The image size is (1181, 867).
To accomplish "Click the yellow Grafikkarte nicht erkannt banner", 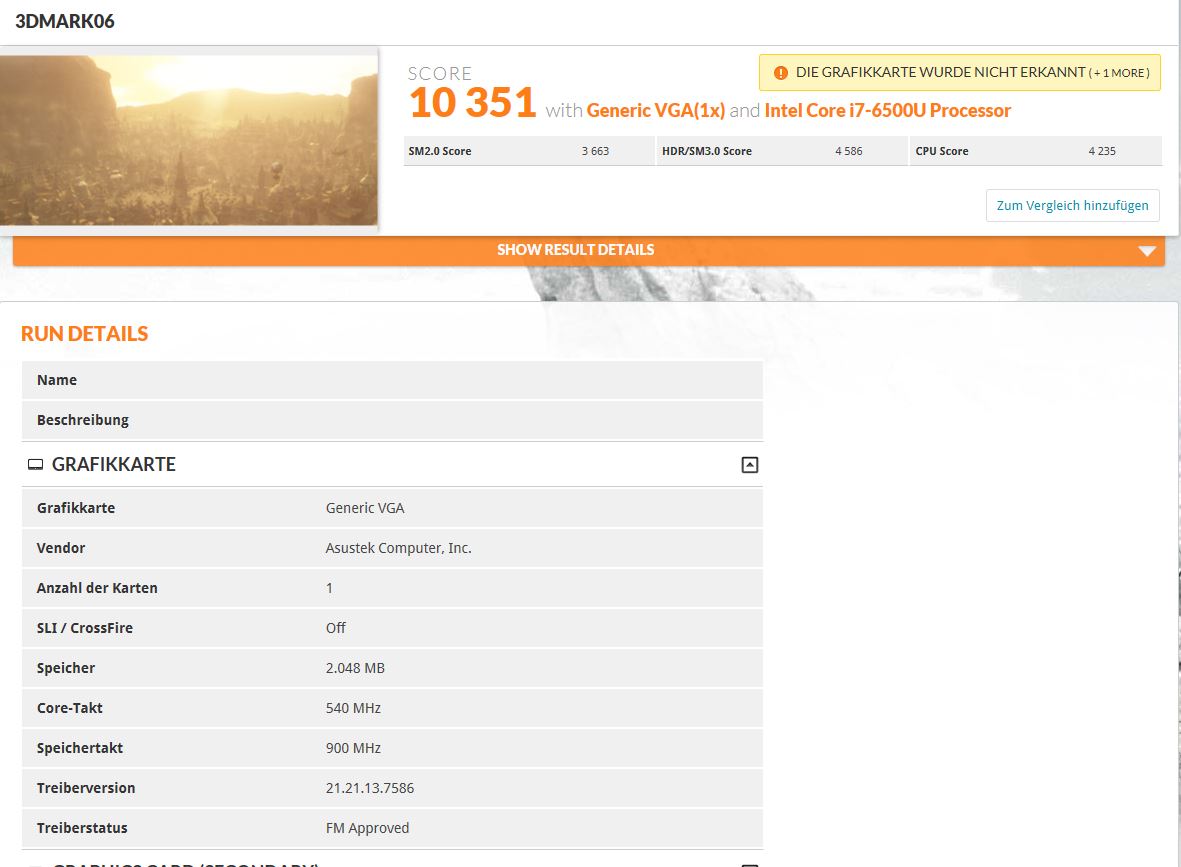I will point(960,72).
